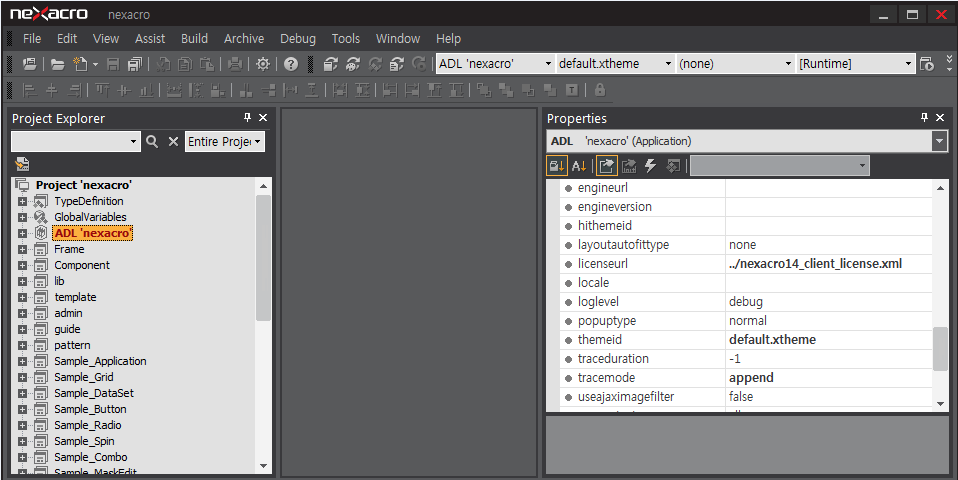Image resolution: width=958 pixels, height=480 pixels.
Task: Open the File menu
Action: coord(32,38)
